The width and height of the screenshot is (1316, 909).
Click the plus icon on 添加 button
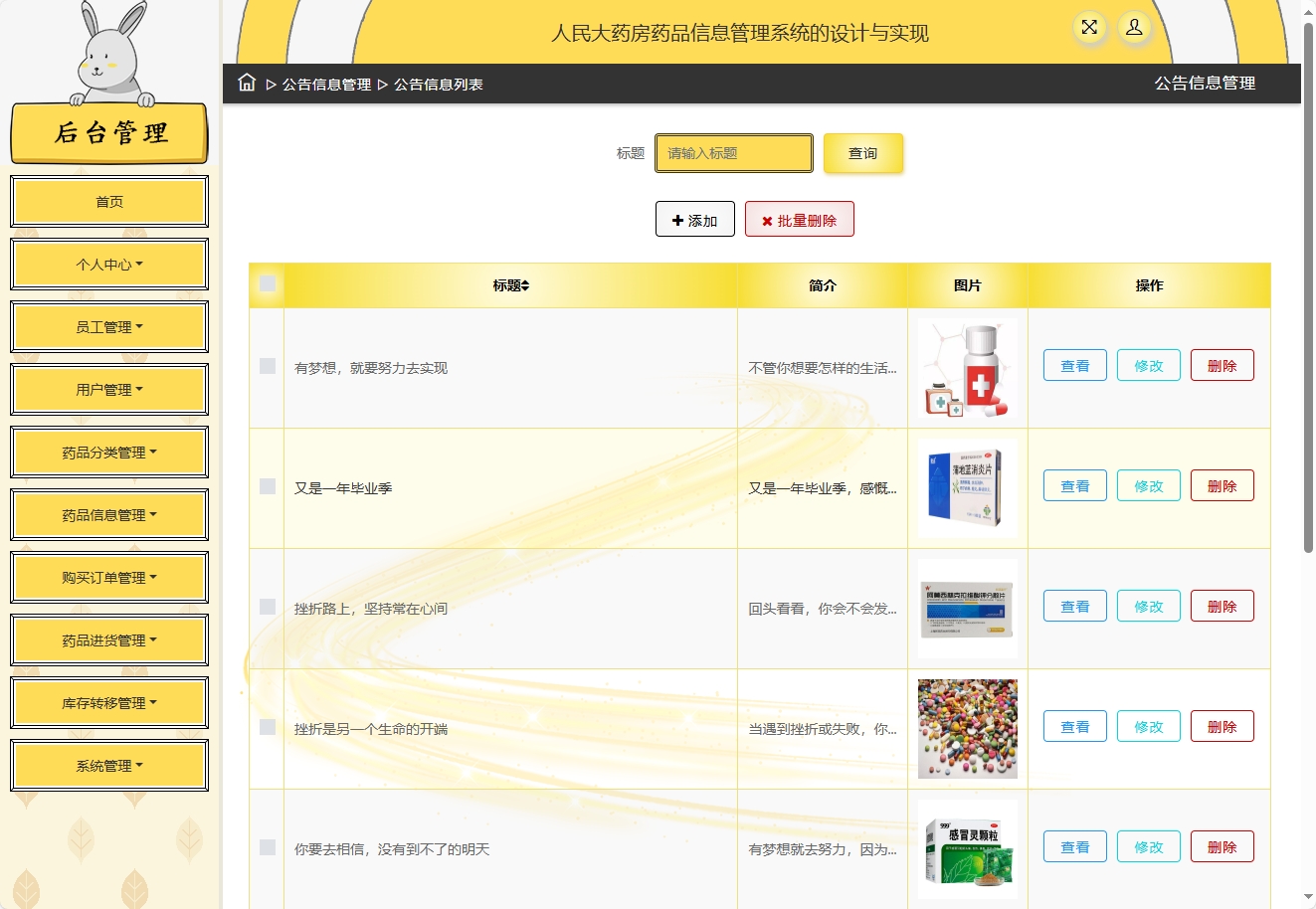pyautogui.click(x=677, y=219)
